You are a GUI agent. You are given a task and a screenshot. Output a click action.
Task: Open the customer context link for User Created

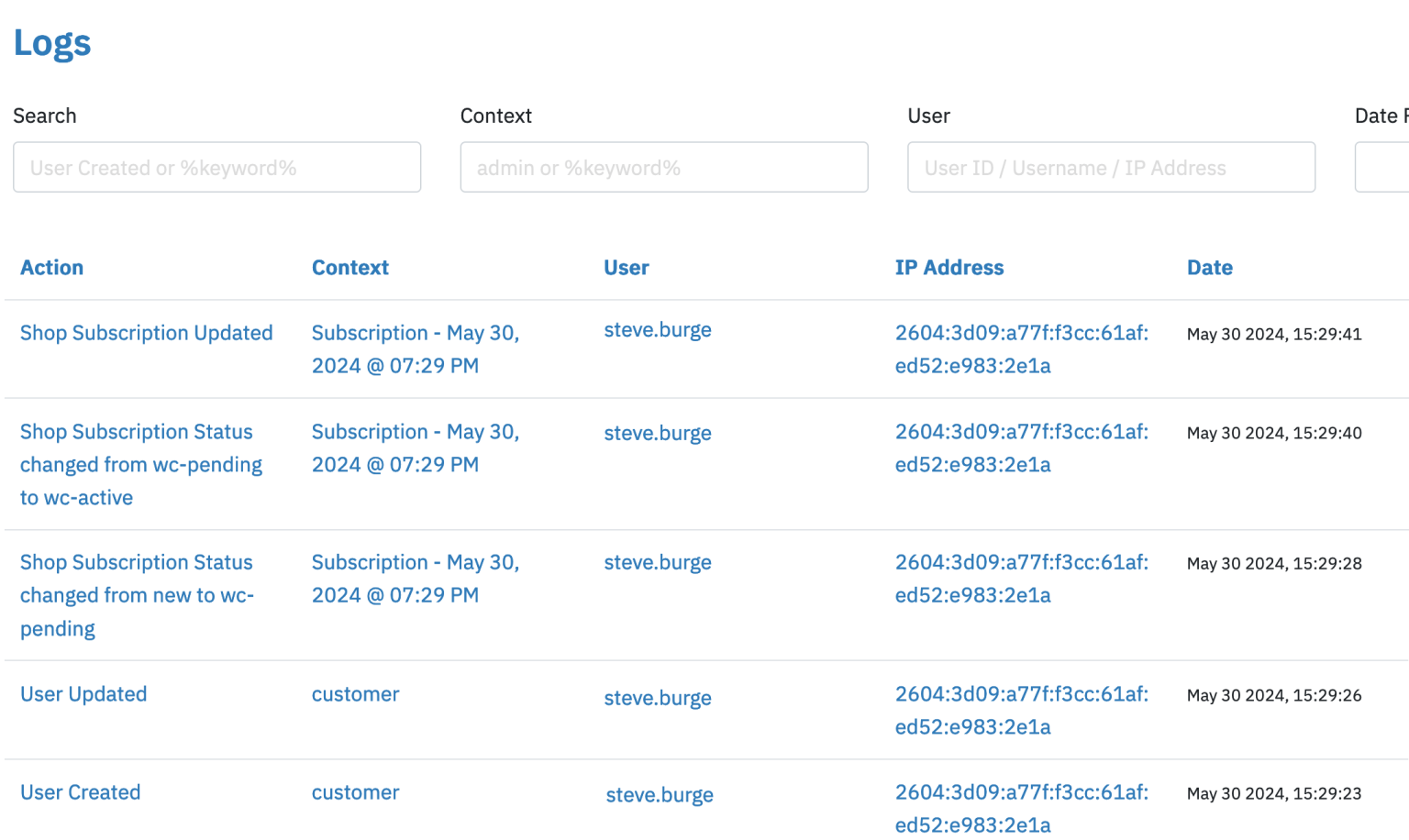coord(355,792)
